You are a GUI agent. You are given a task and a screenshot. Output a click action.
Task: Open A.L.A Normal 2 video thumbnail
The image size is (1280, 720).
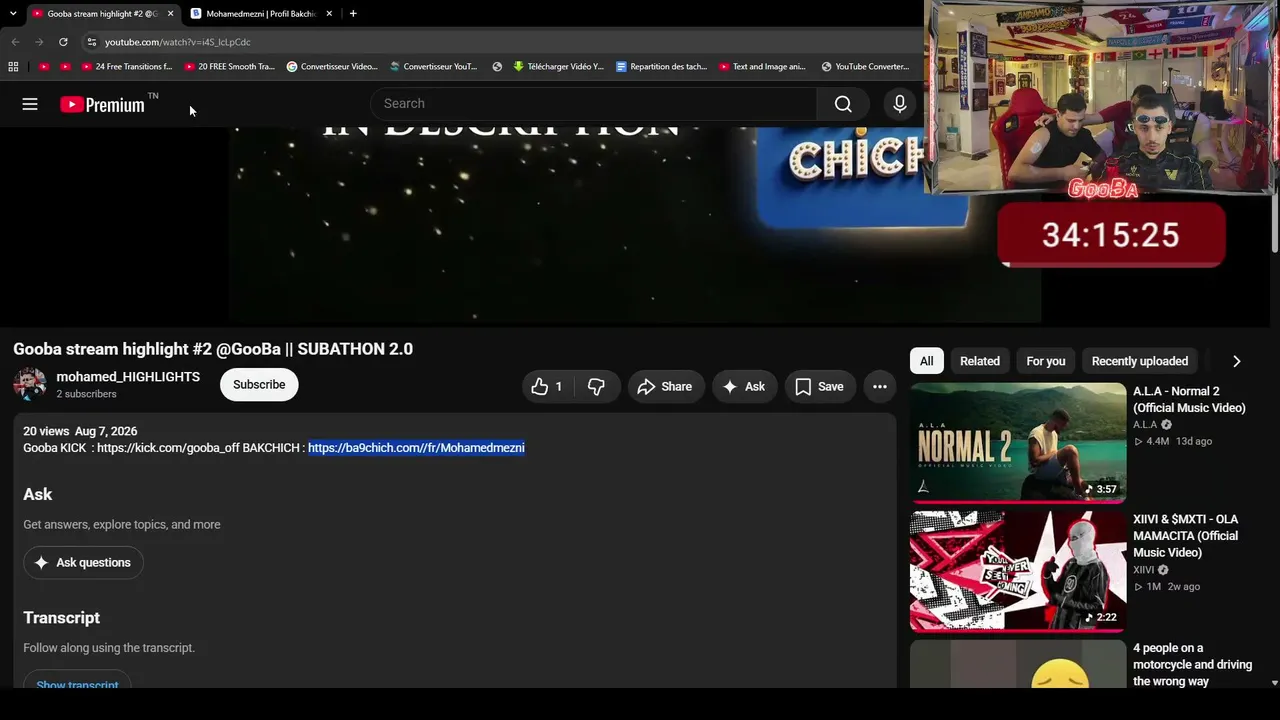point(1018,442)
